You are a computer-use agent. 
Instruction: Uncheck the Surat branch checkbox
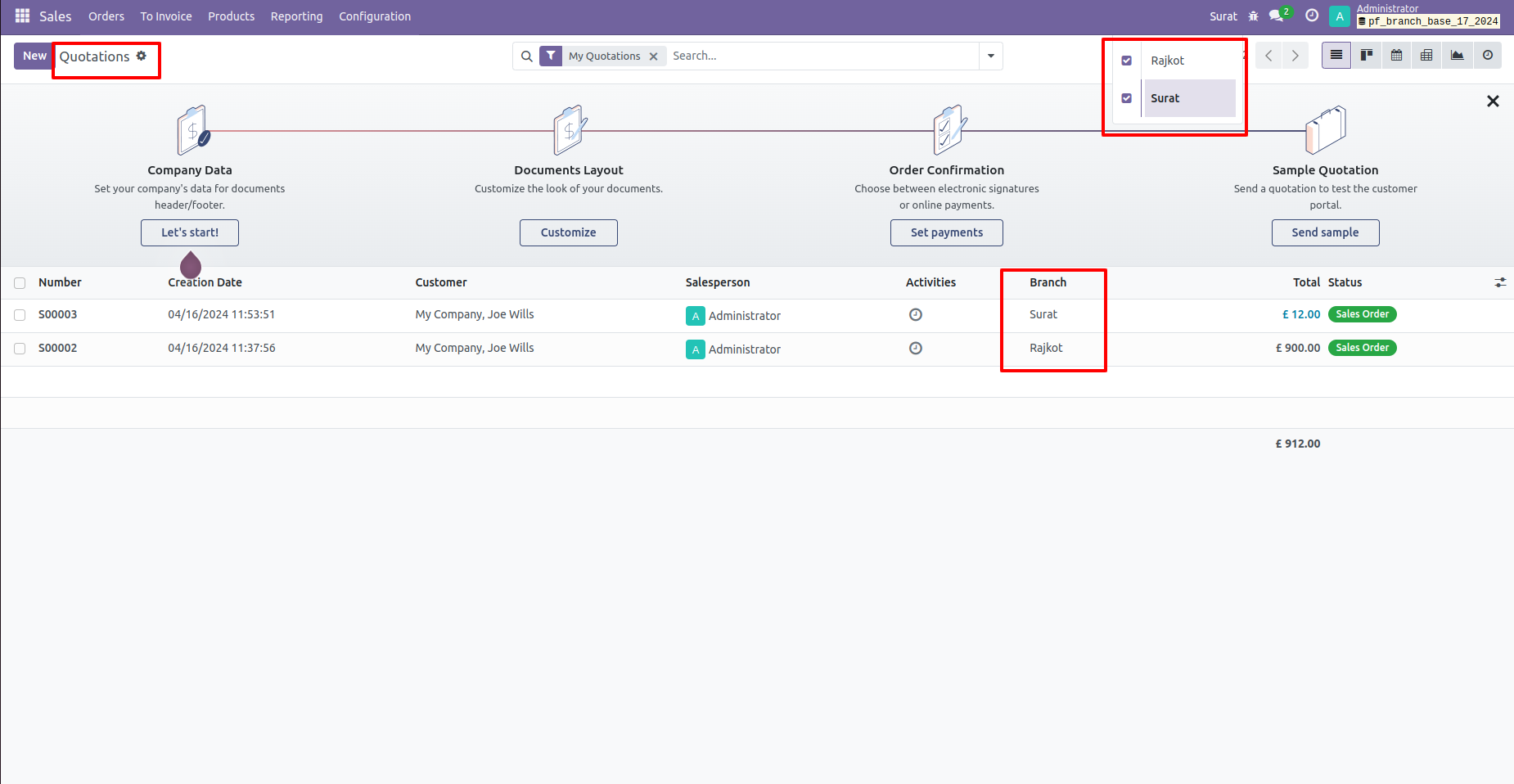pos(1127,97)
